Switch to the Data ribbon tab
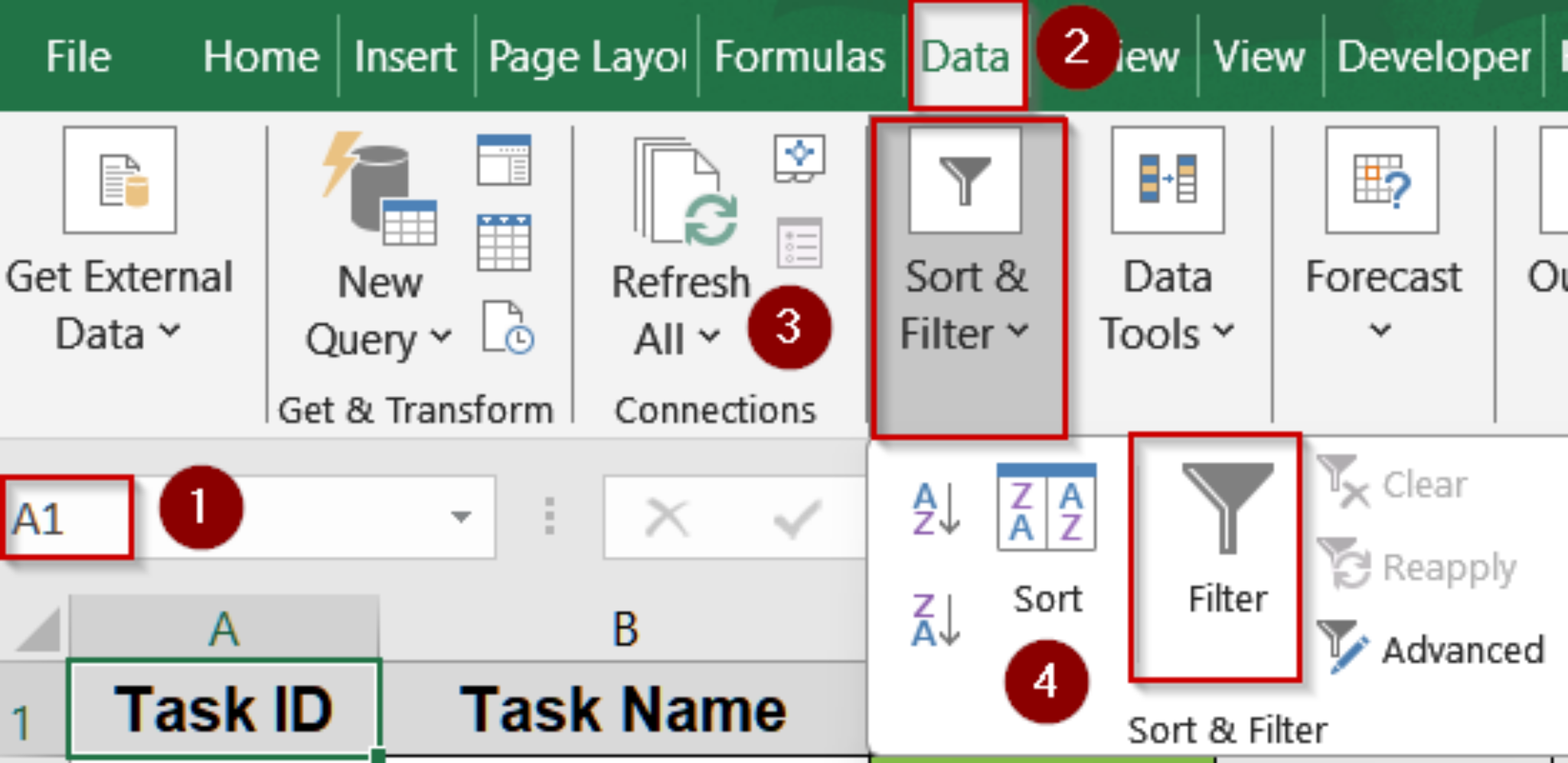Viewport: 1568px width, 763px height. tap(966, 55)
